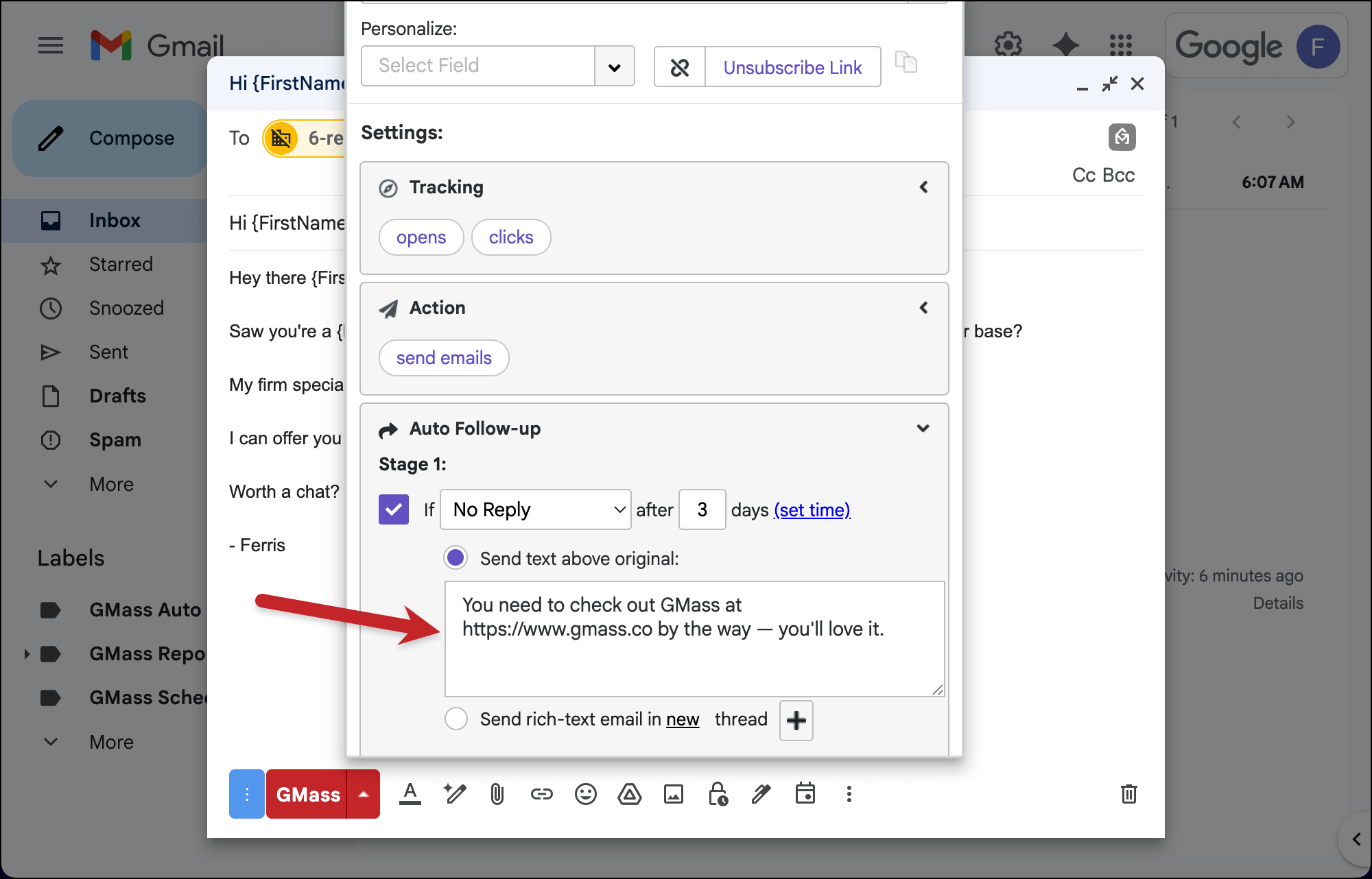The width and height of the screenshot is (1372, 879).
Task: Open the Inbox folder
Action: 115,221
